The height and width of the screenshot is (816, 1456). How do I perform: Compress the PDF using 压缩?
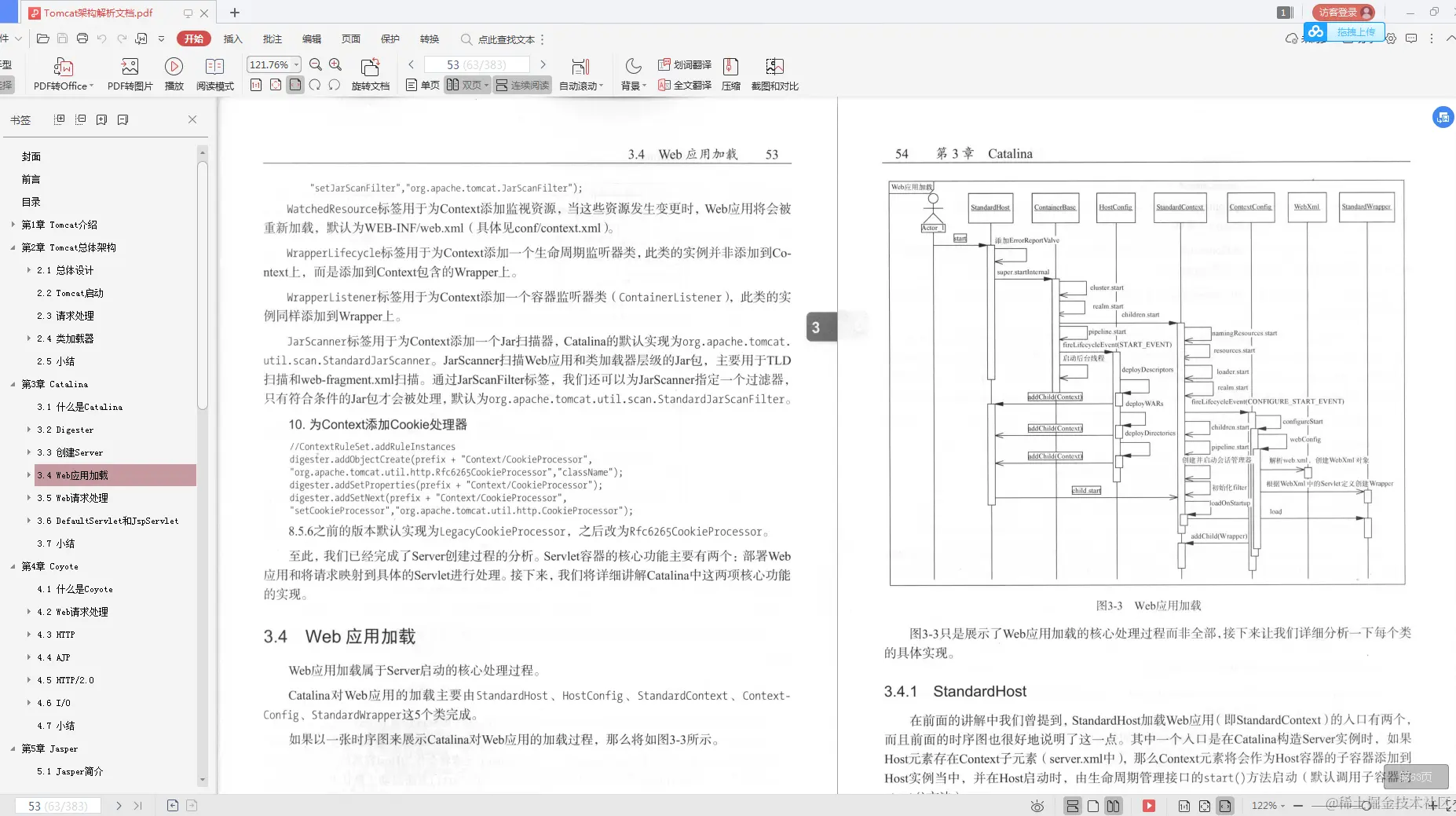(730, 75)
